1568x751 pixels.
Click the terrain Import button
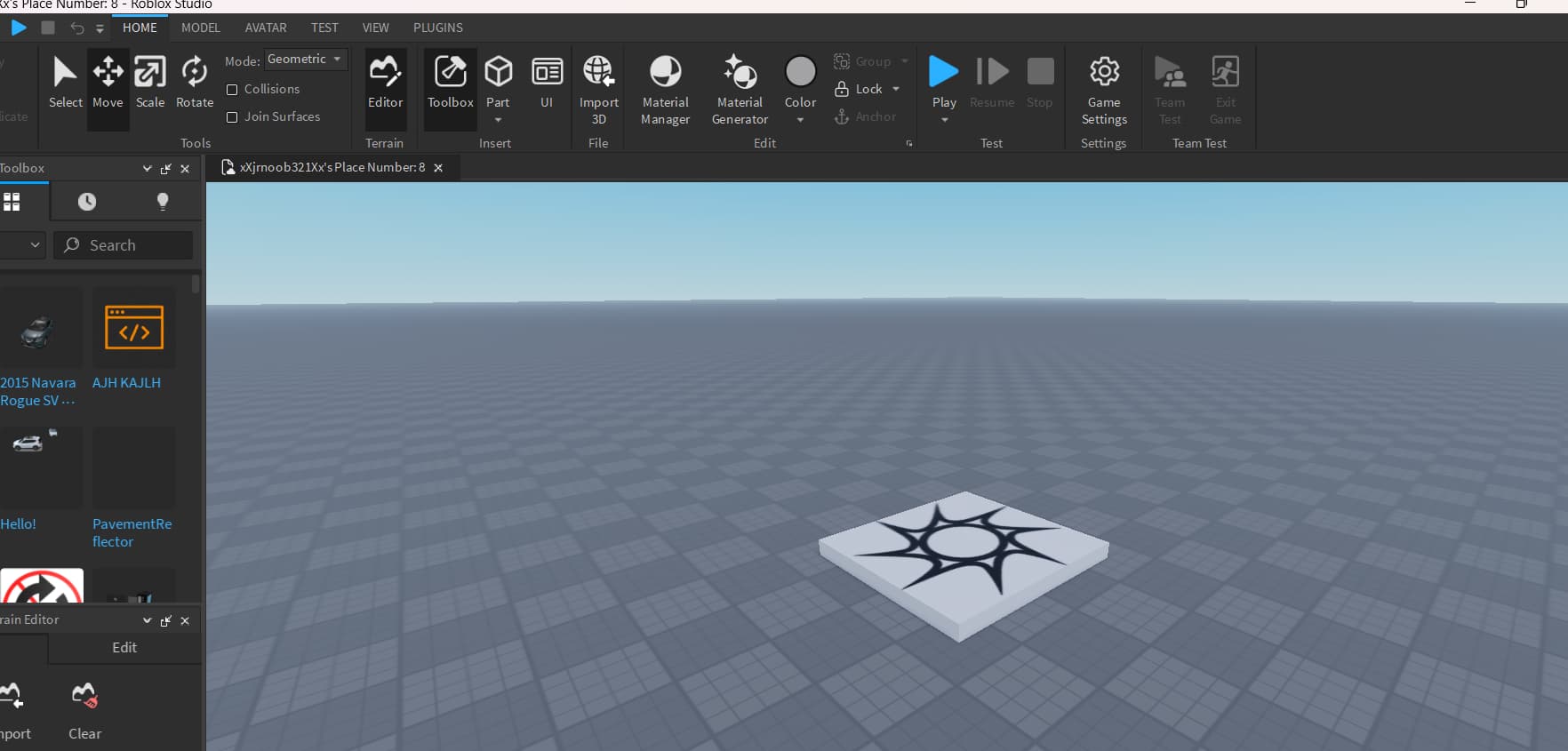point(14,711)
